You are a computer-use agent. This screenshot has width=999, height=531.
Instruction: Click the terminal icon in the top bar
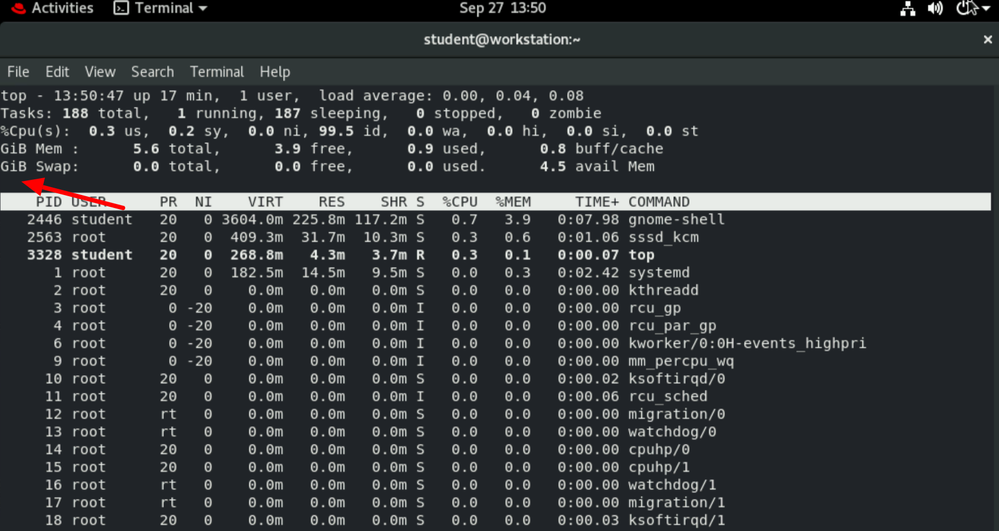pos(121,9)
